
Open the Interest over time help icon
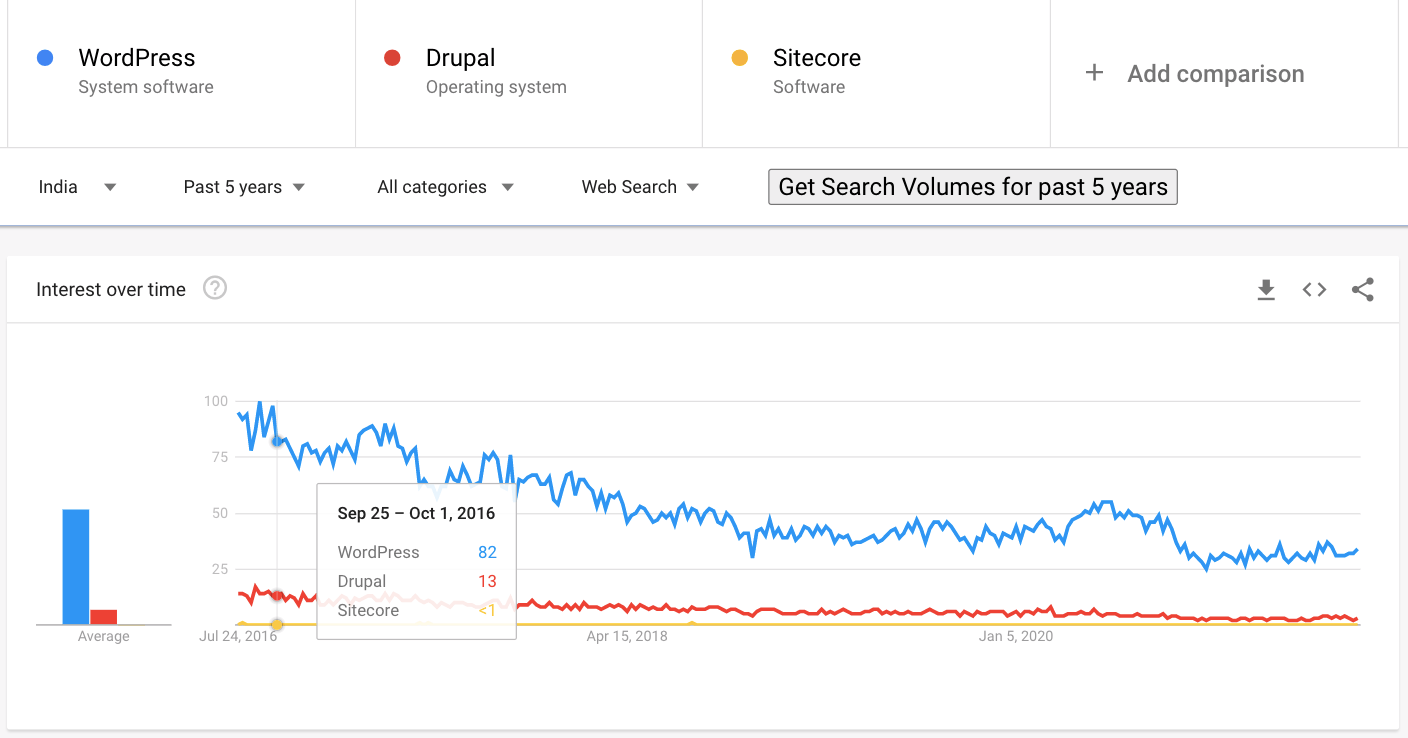click(x=215, y=289)
